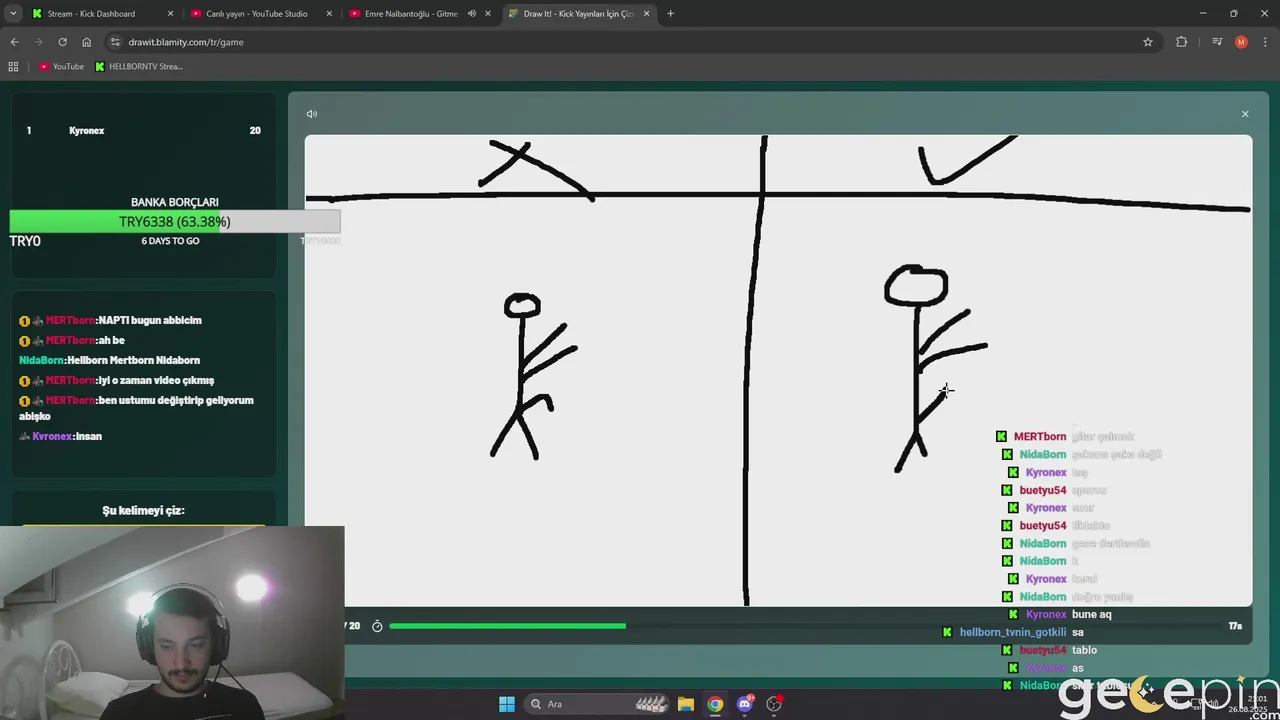Click hellborn_tvnin_gotkili sa chat message
The image size is (1280, 720).
(1013, 632)
